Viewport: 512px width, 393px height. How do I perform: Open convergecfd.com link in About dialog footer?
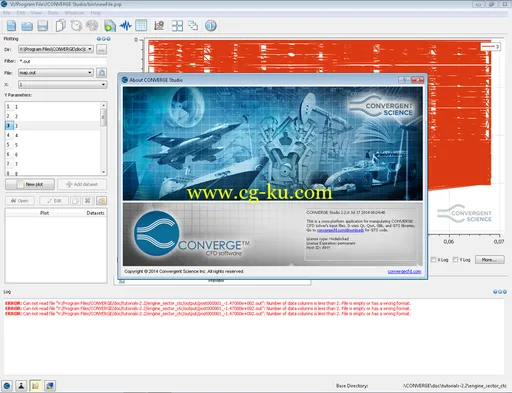click(x=404, y=272)
